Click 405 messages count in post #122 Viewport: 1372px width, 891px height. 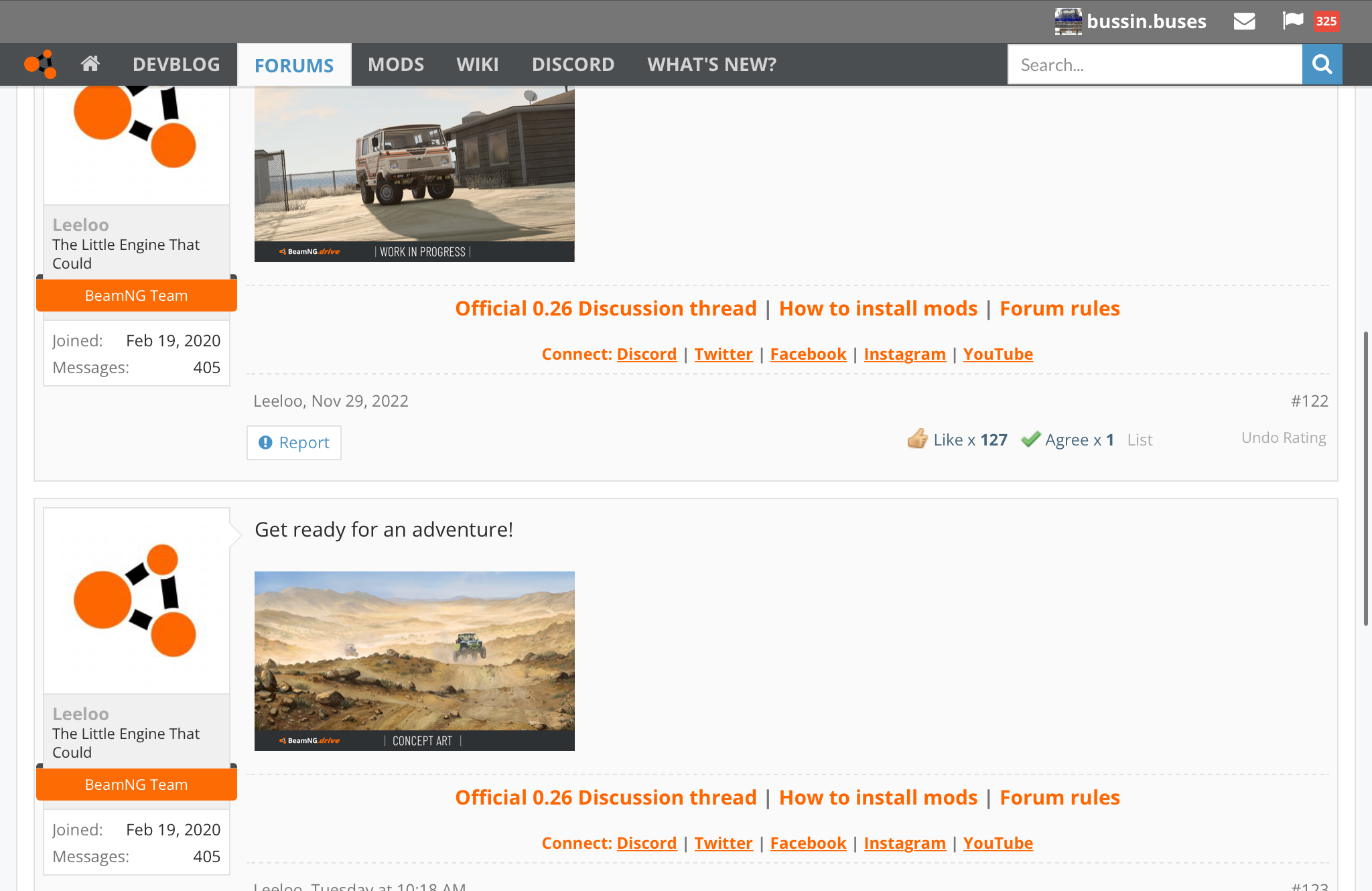(x=206, y=367)
